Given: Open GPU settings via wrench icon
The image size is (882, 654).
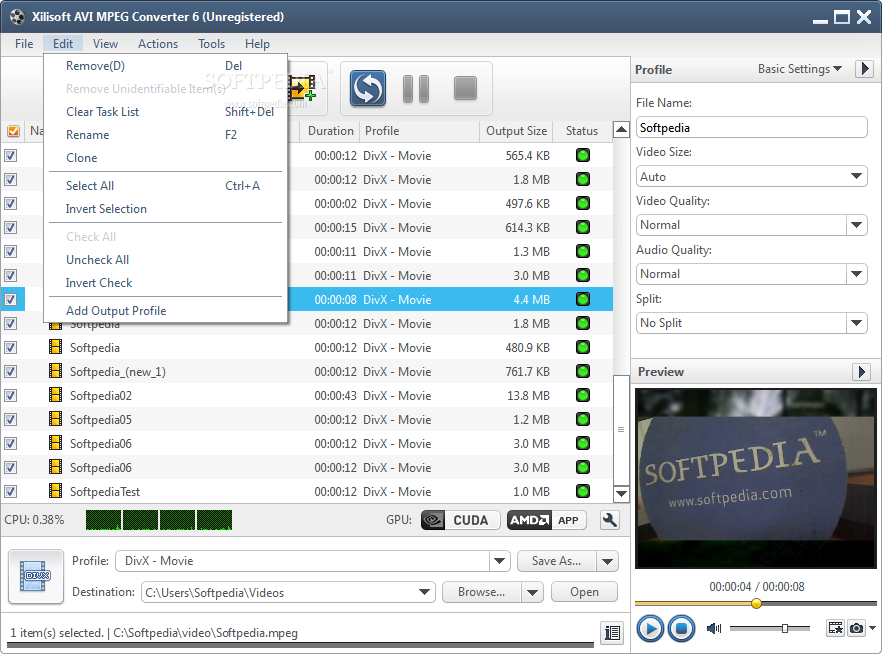Looking at the screenshot, I should [x=609, y=520].
